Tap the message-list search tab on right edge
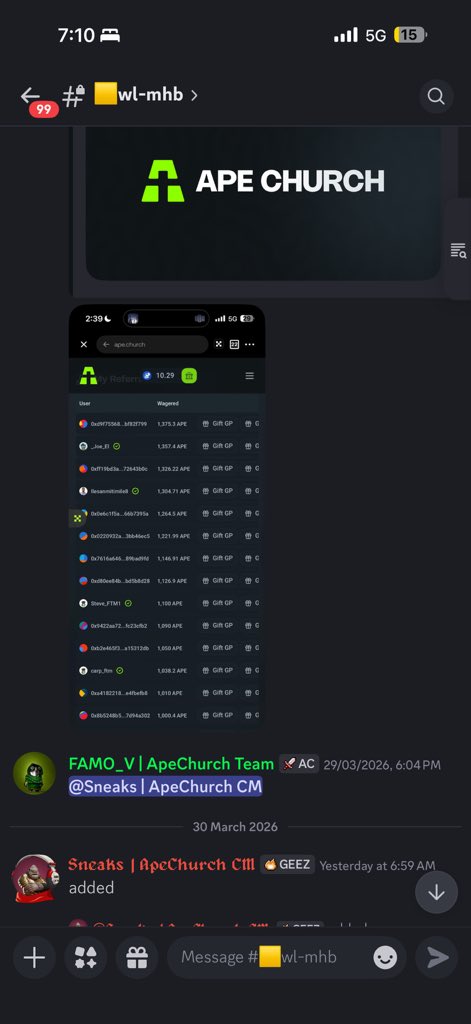Viewport: 471px width, 1024px height. coord(458,249)
